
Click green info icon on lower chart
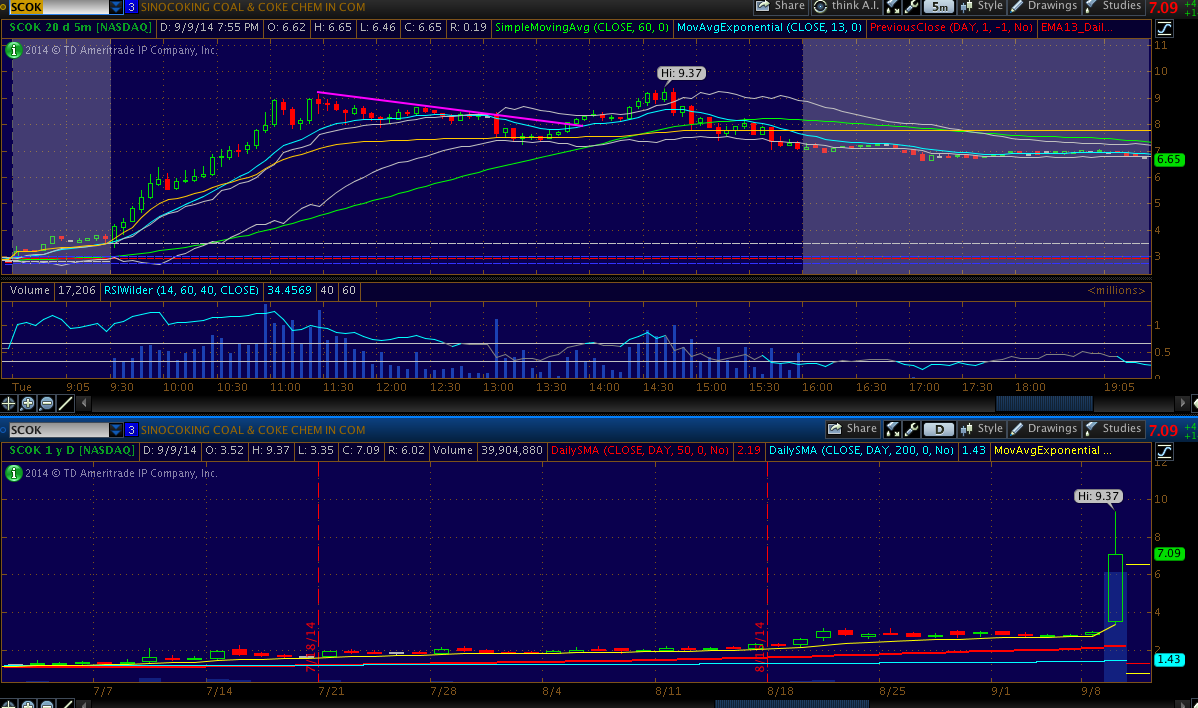point(13,473)
